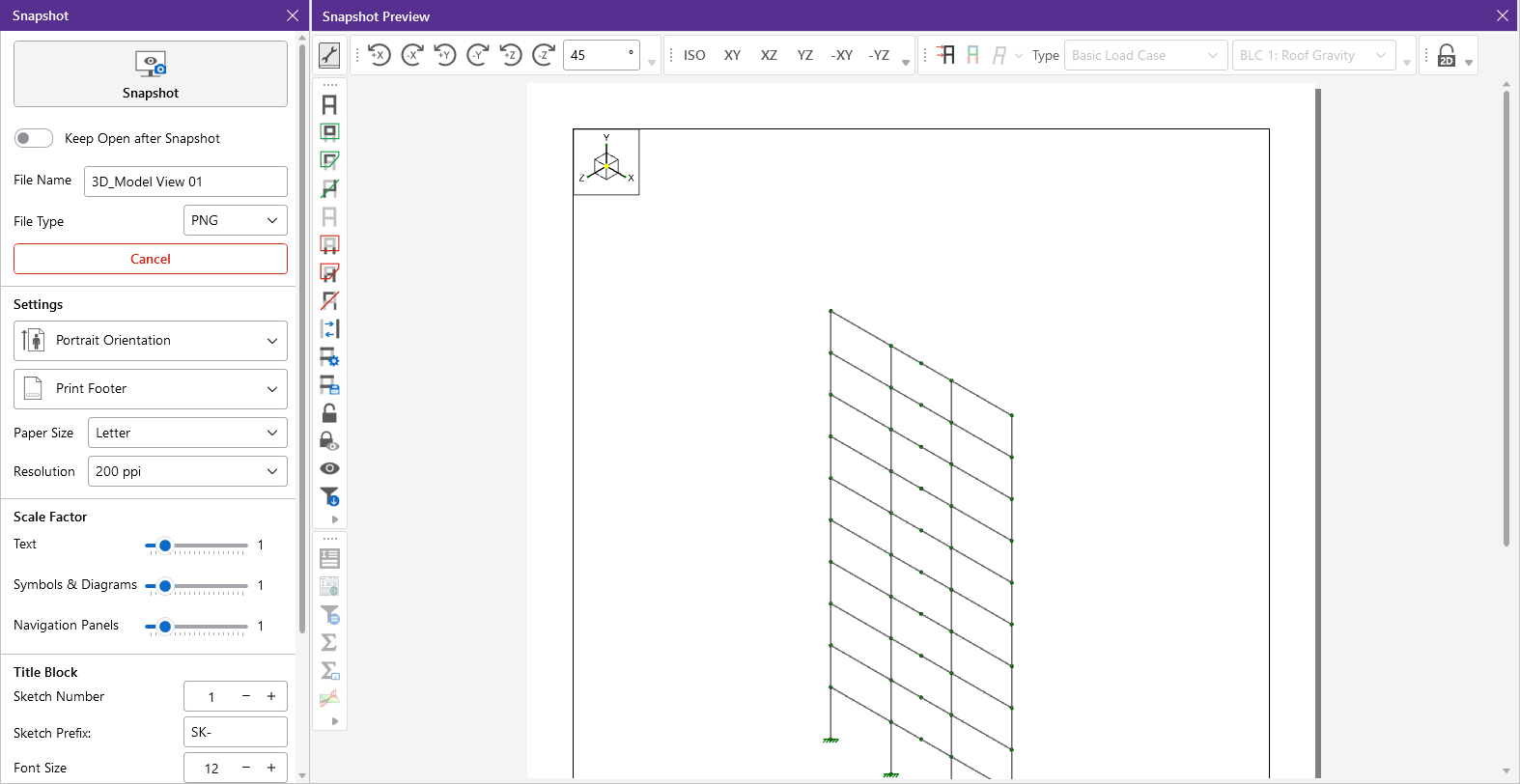
Task: Select the green box selection tool
Action: coord(329,132)
